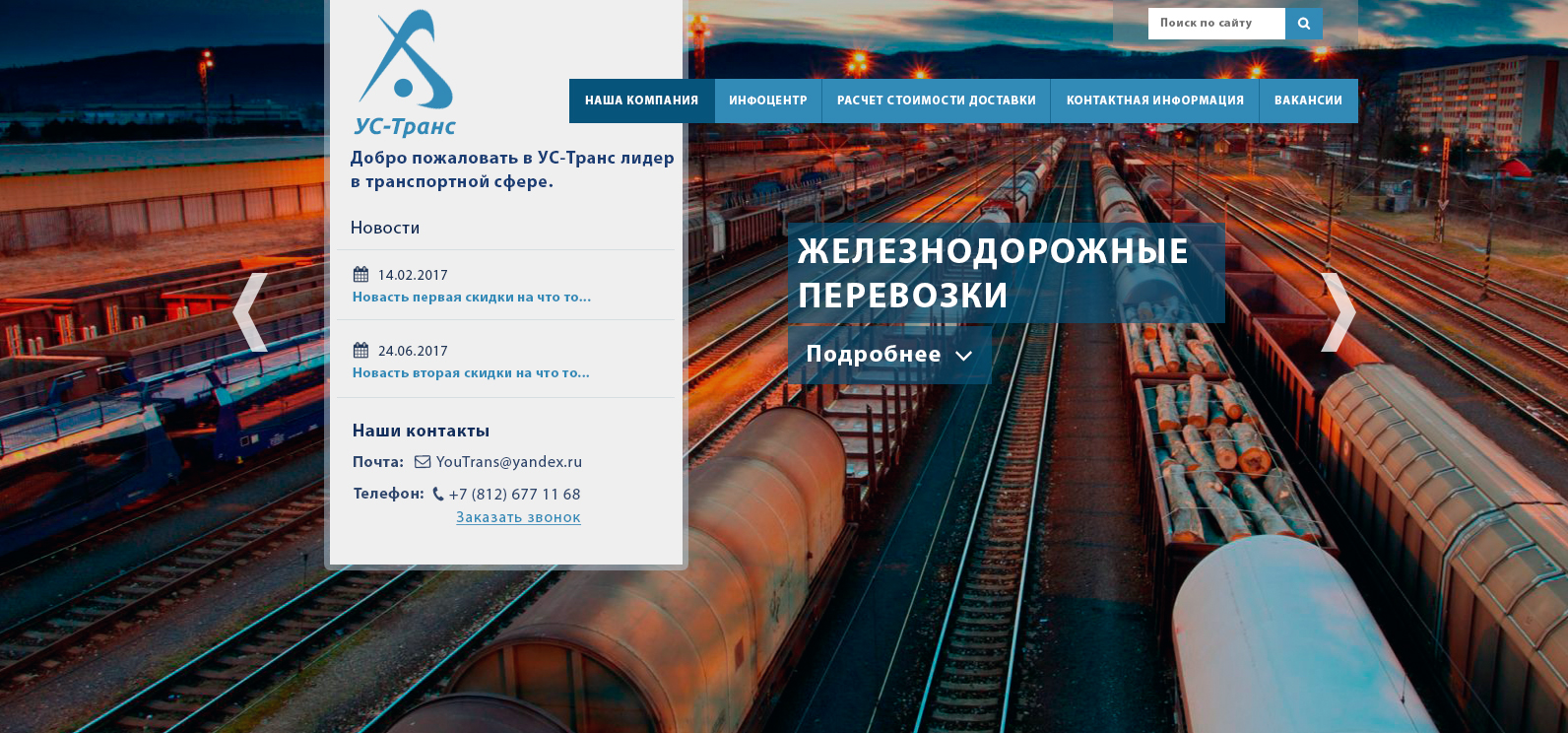Click email YouTrans@yandex.ru
This screenshot has width=1568, height=733.
click(509, 462)
